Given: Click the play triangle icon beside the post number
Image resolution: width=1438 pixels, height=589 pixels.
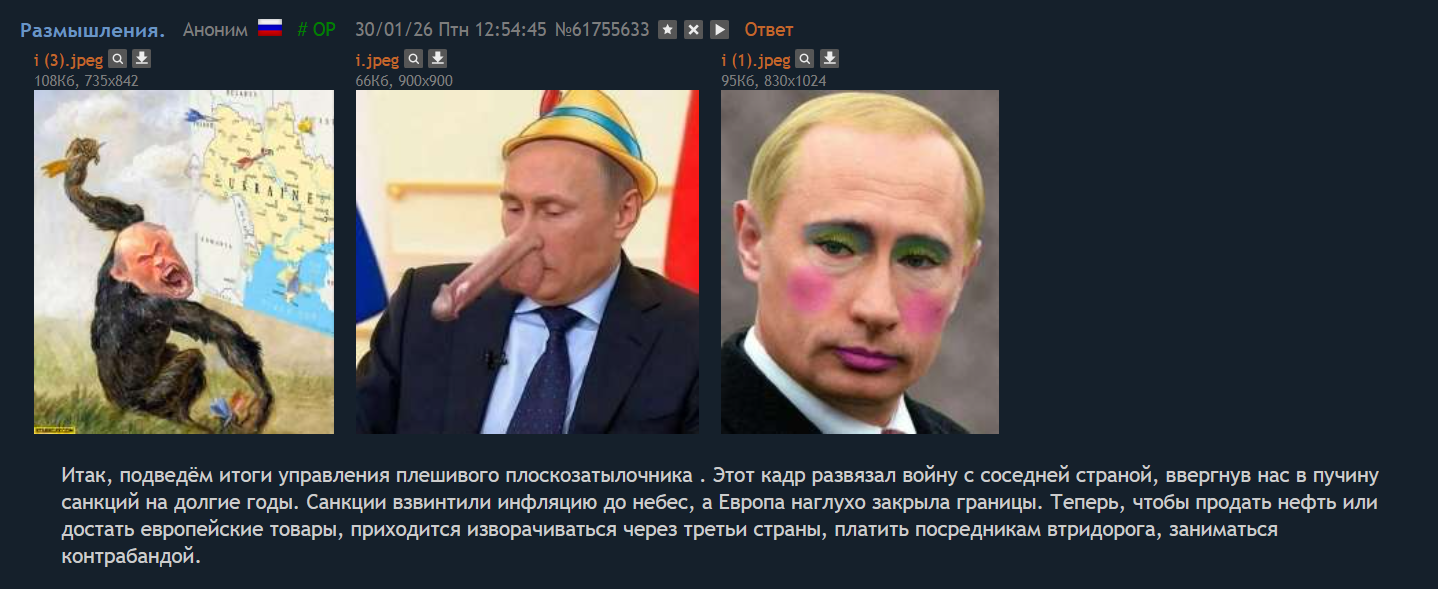Looking at the screenshot, I should [x=720, y=30].
